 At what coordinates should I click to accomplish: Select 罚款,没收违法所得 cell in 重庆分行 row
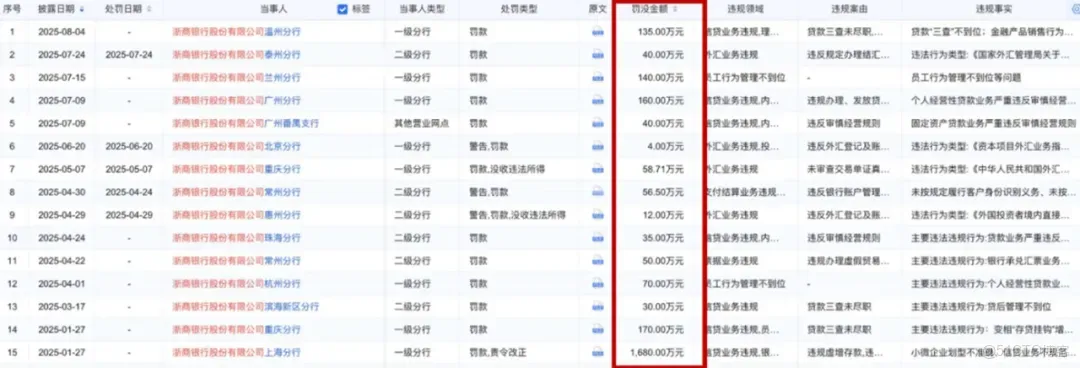[508, 169]
